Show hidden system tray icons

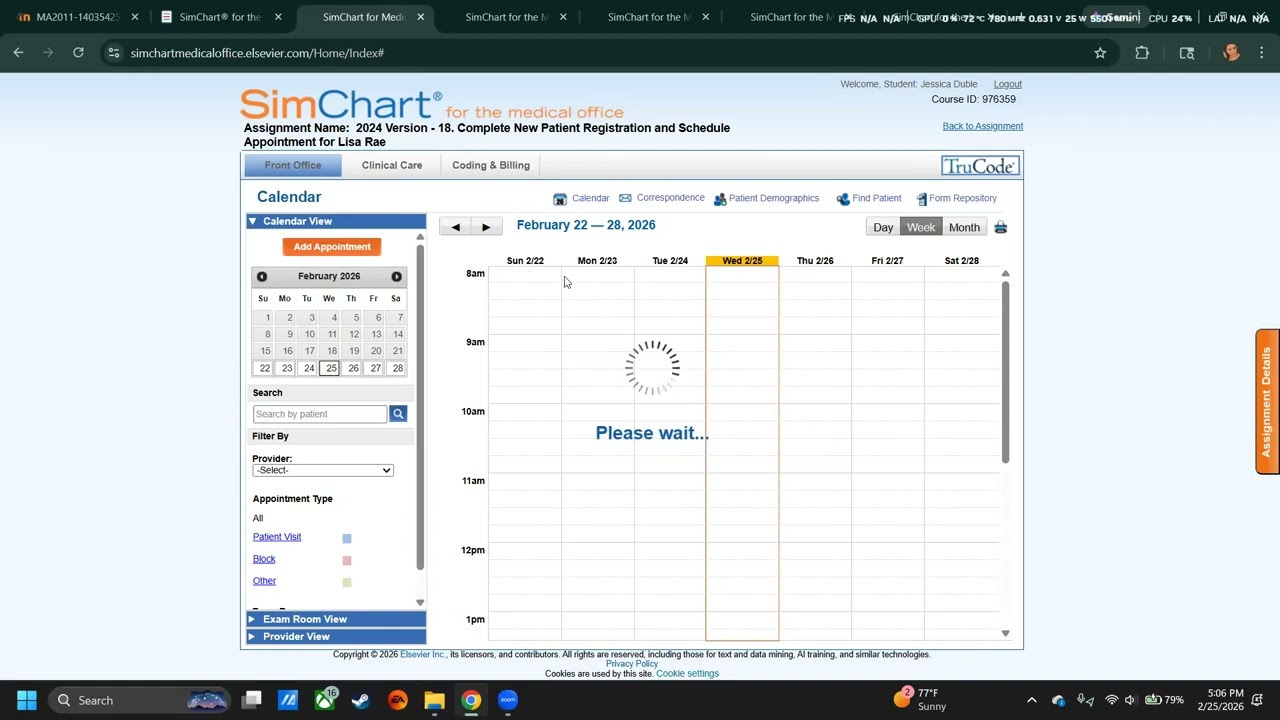[x=1032, y=700]
